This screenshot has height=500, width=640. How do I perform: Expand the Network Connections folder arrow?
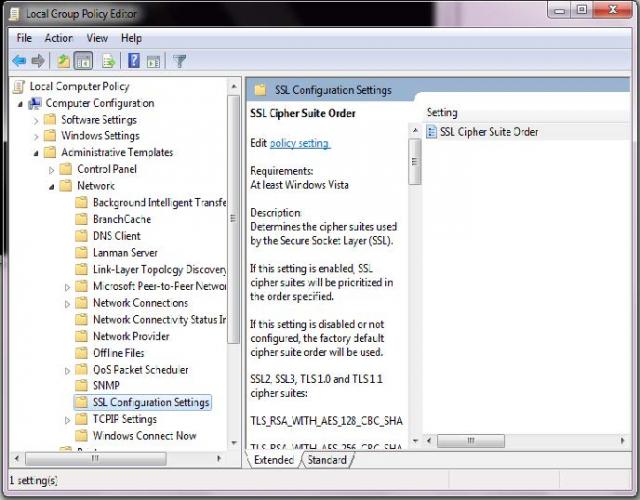tap(68, 303)
